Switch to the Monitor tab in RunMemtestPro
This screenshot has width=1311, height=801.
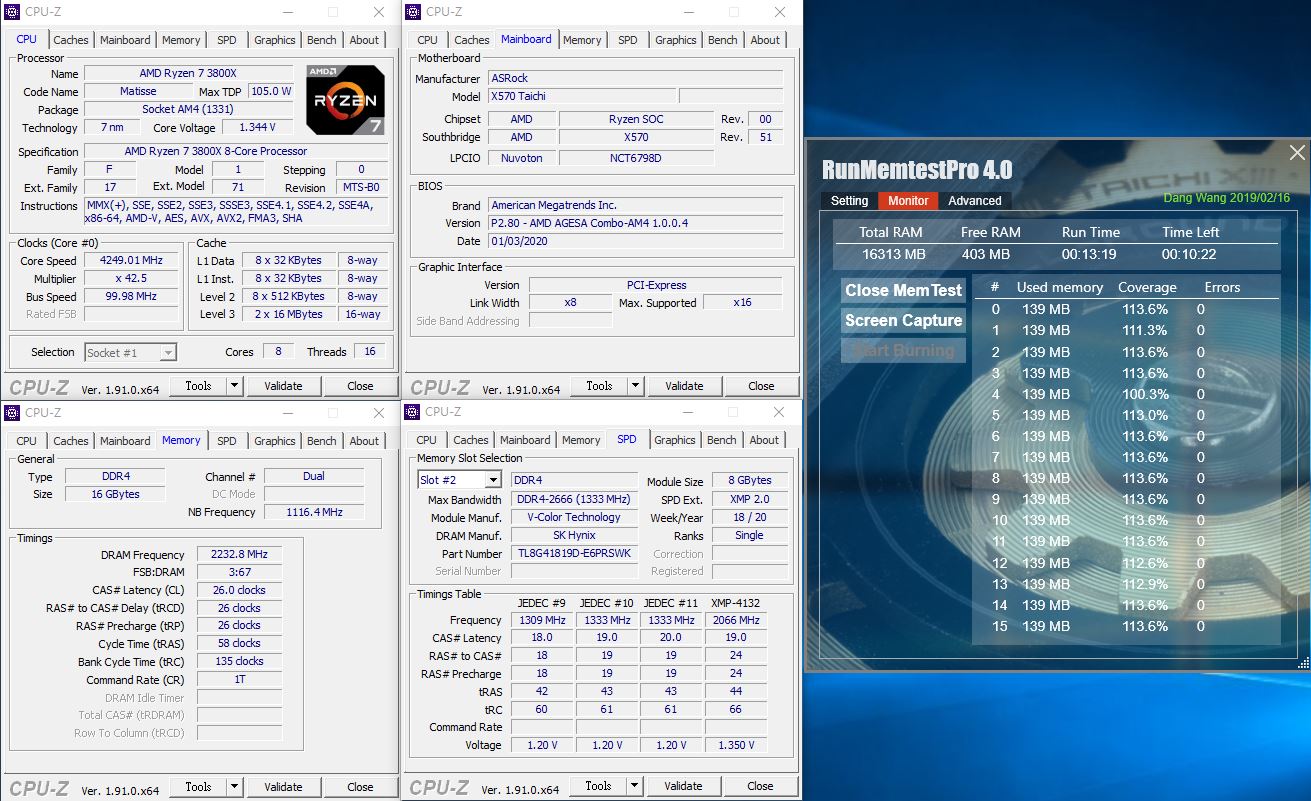tap(909, 200)
